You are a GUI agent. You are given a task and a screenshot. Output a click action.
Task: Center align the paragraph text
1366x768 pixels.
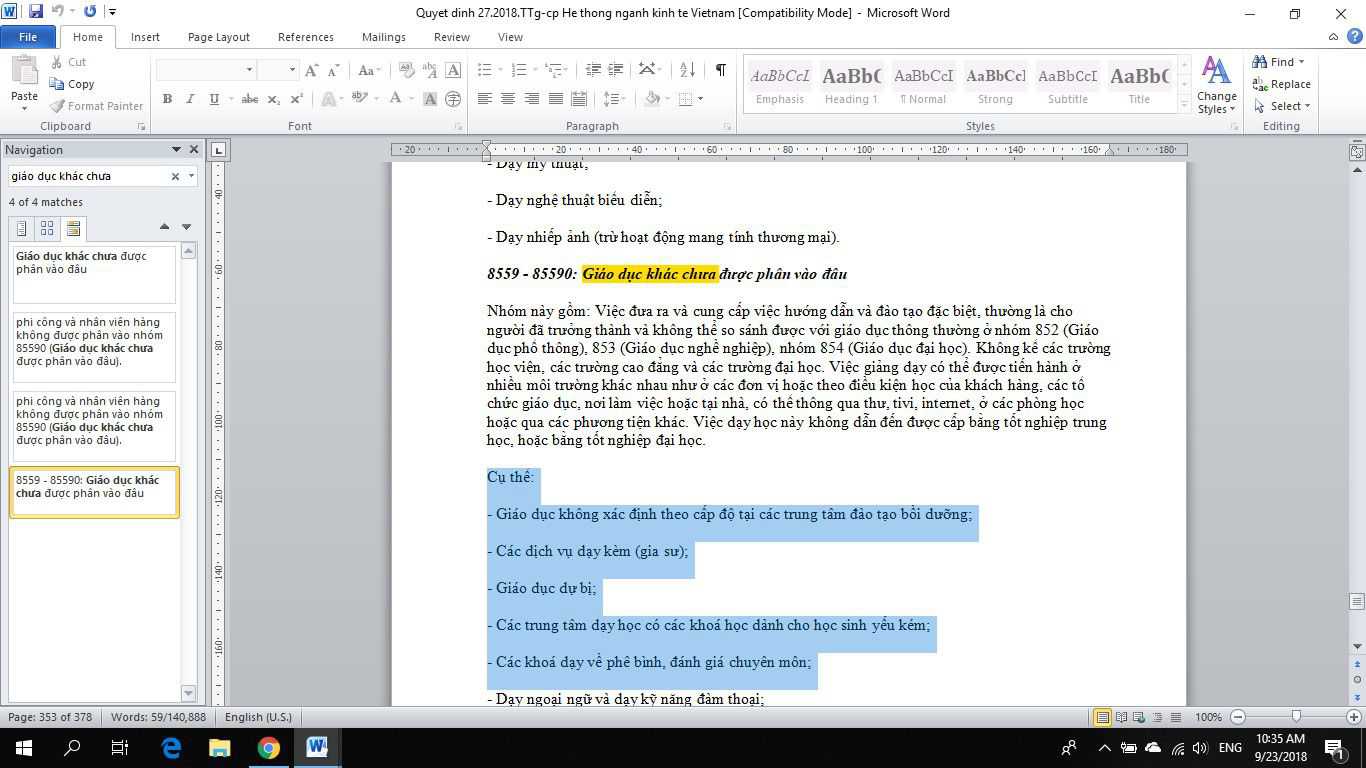tap(508, 99)
